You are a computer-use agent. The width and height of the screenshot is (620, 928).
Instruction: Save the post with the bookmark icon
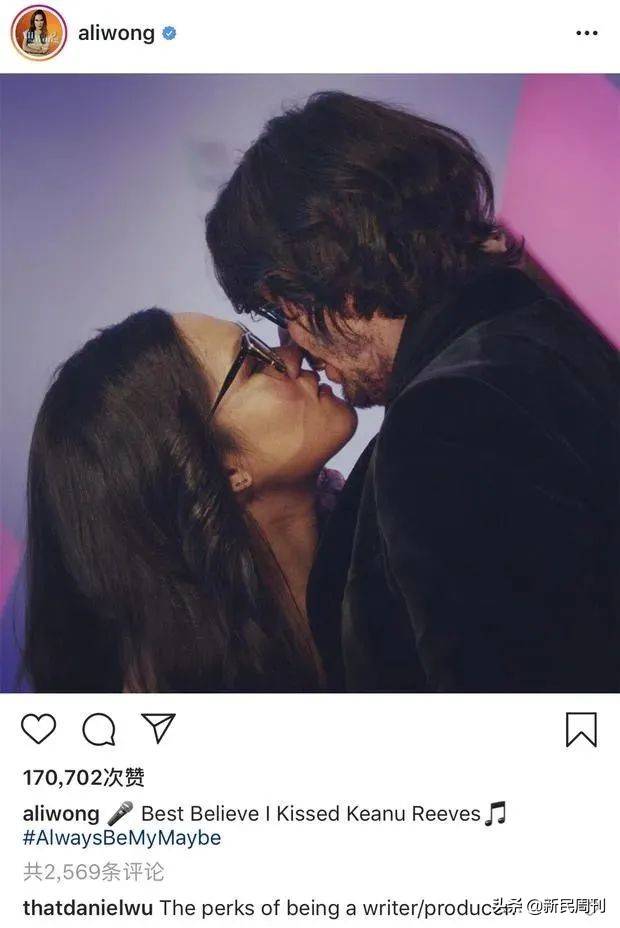click(581, 730)
